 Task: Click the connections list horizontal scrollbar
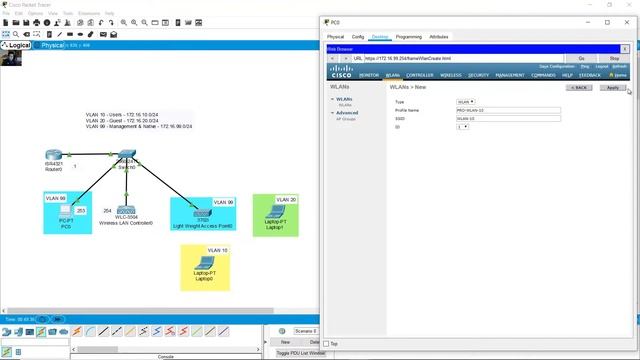(98, 349)
